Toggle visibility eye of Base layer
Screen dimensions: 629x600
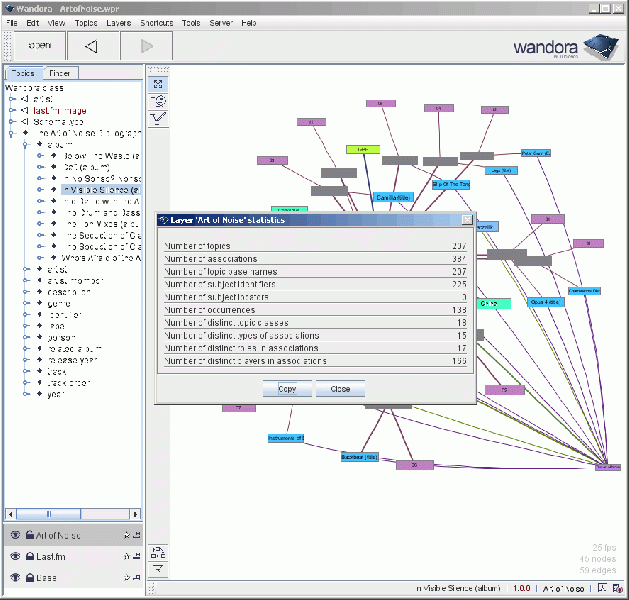15,578
